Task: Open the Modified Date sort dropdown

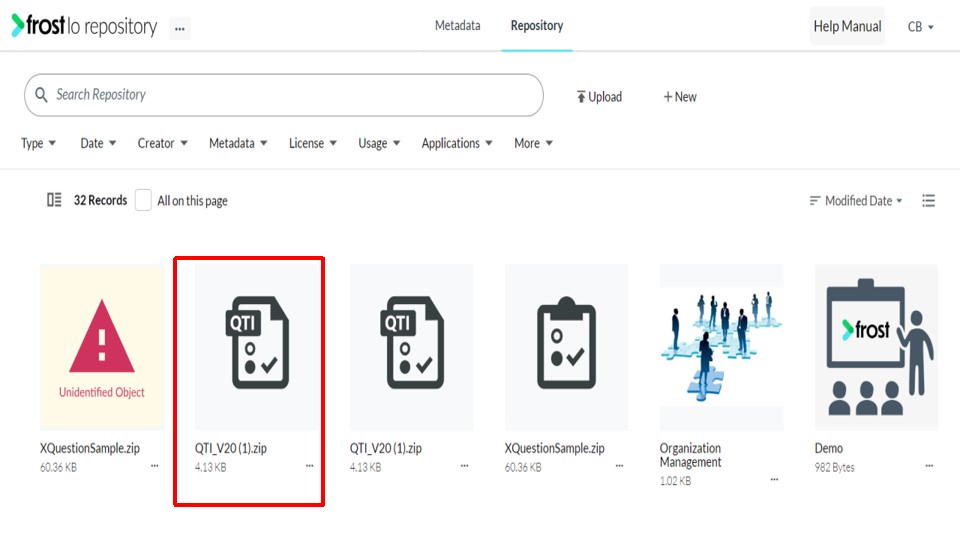Action: point(856,201)
